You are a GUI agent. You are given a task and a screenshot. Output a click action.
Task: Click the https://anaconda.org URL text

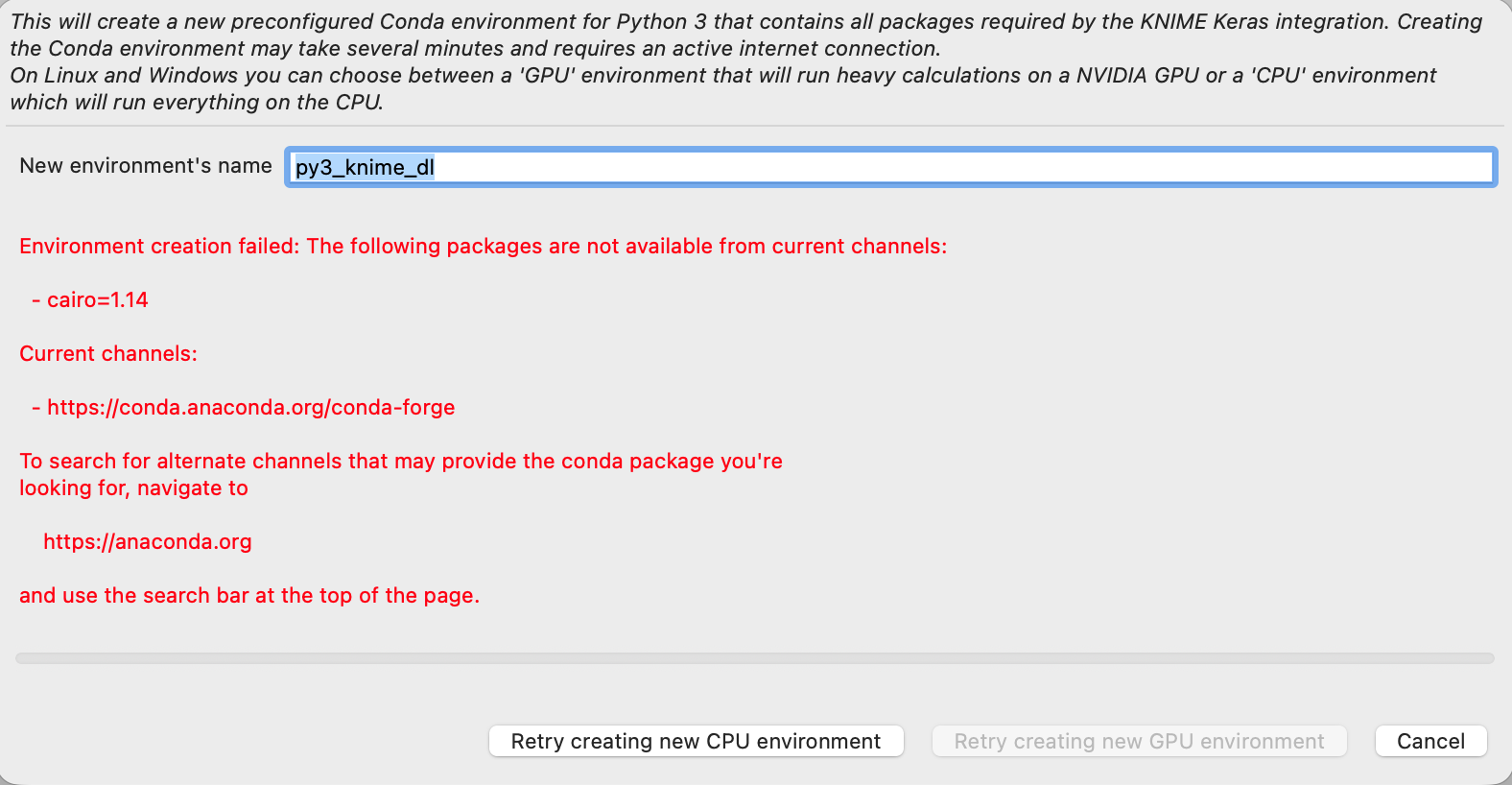[x=148, y=542]
